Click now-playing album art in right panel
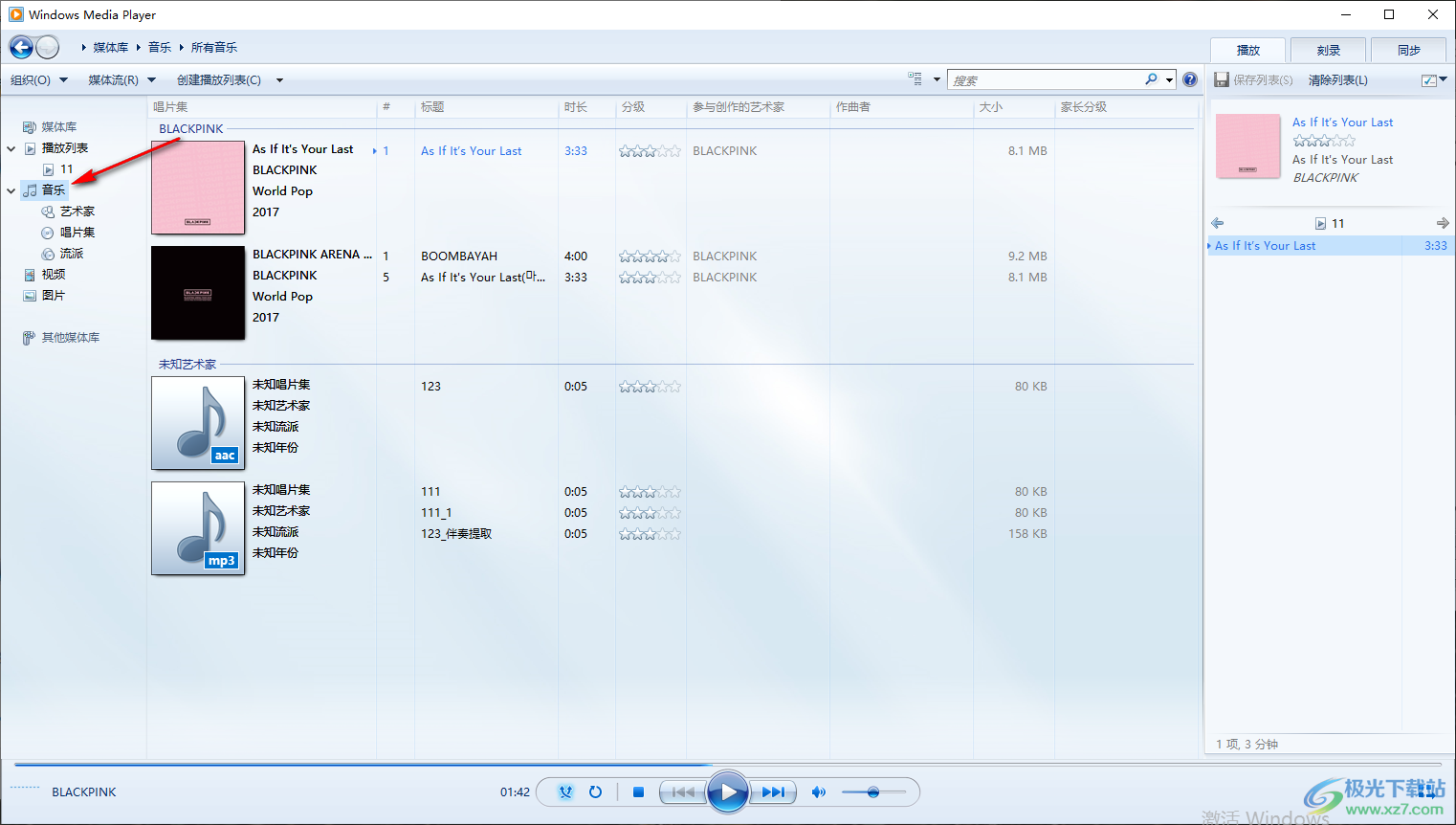1456x825 pixels. pos(1247,146)
